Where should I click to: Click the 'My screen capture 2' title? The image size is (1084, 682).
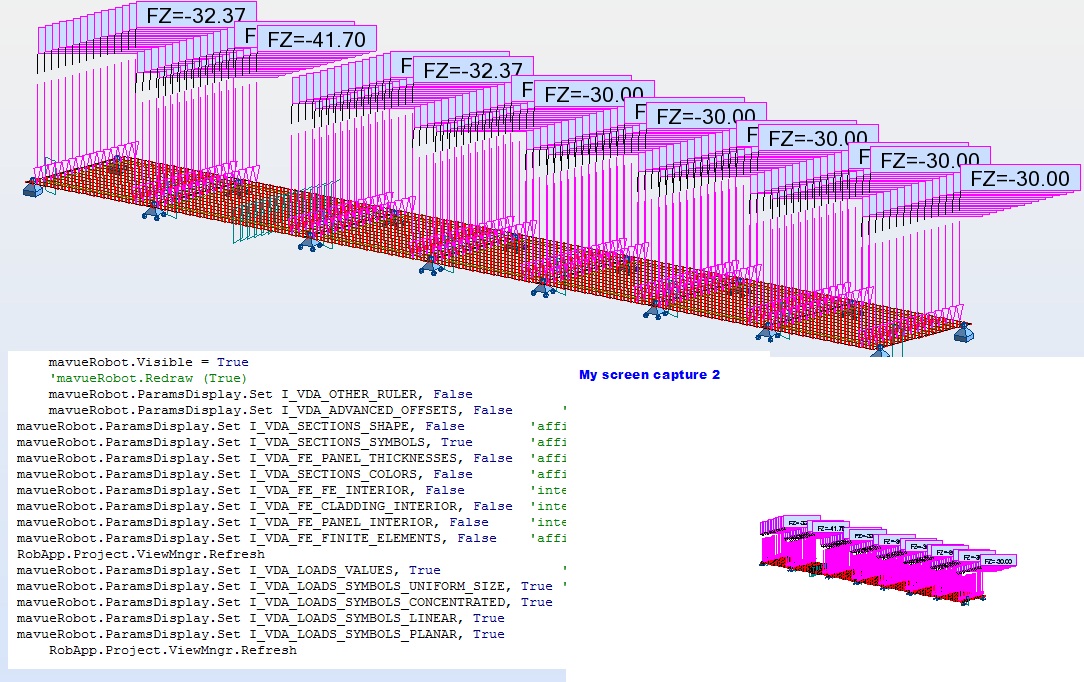click(649, 375)
